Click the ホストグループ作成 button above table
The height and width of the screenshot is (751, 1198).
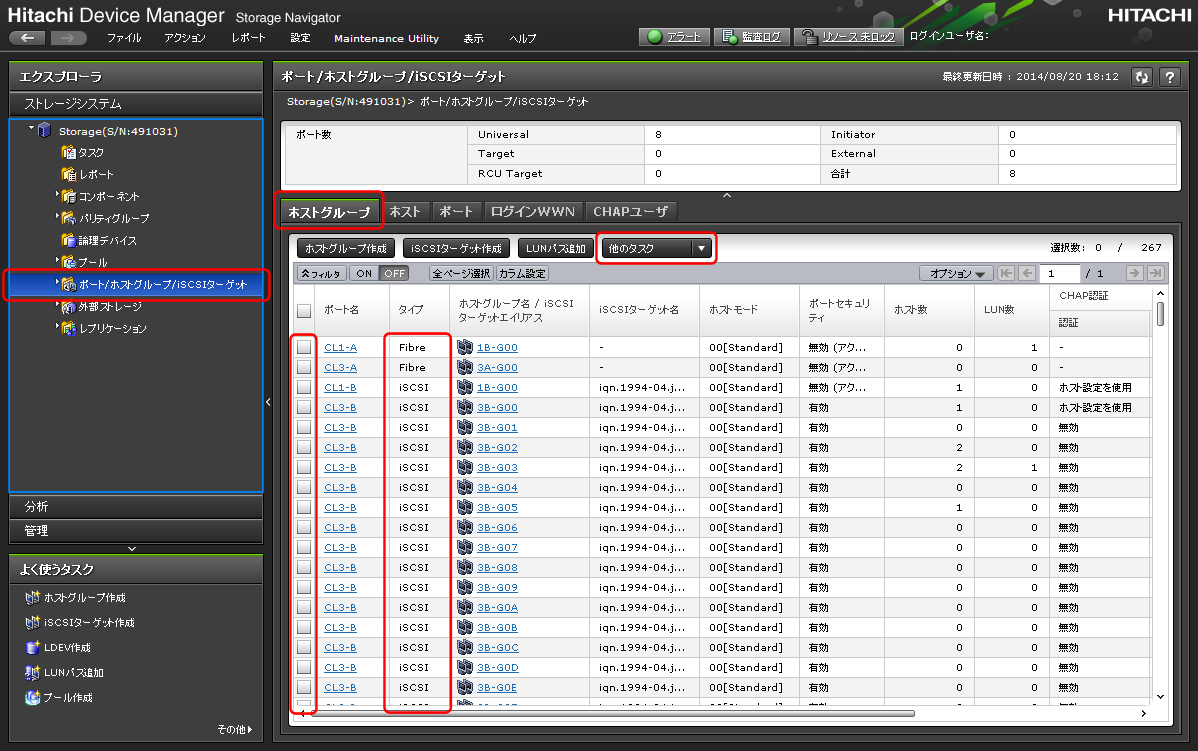coord(345,248)
